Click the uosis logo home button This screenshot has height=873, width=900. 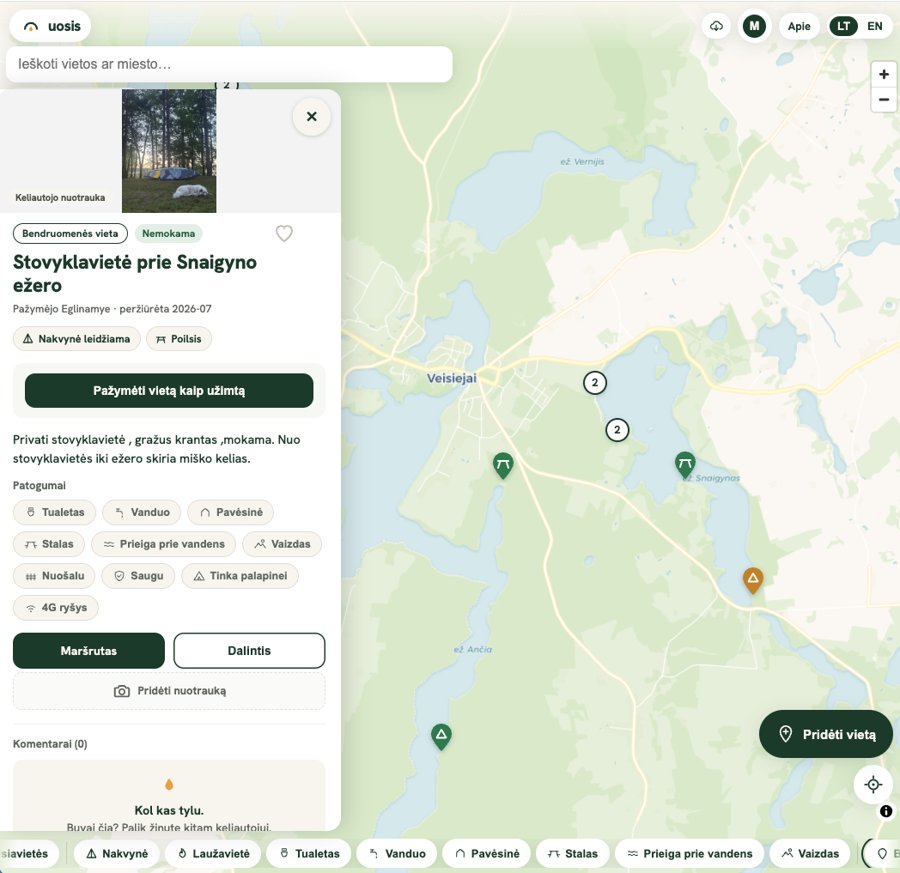50,26
